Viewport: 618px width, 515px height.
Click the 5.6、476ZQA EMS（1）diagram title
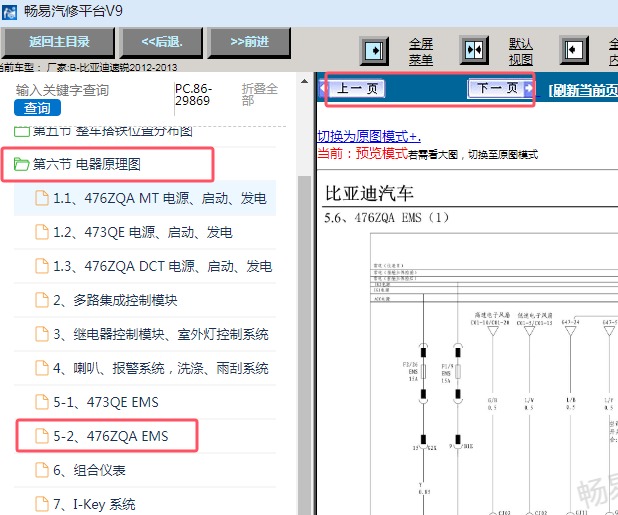[x=386, y=218]
